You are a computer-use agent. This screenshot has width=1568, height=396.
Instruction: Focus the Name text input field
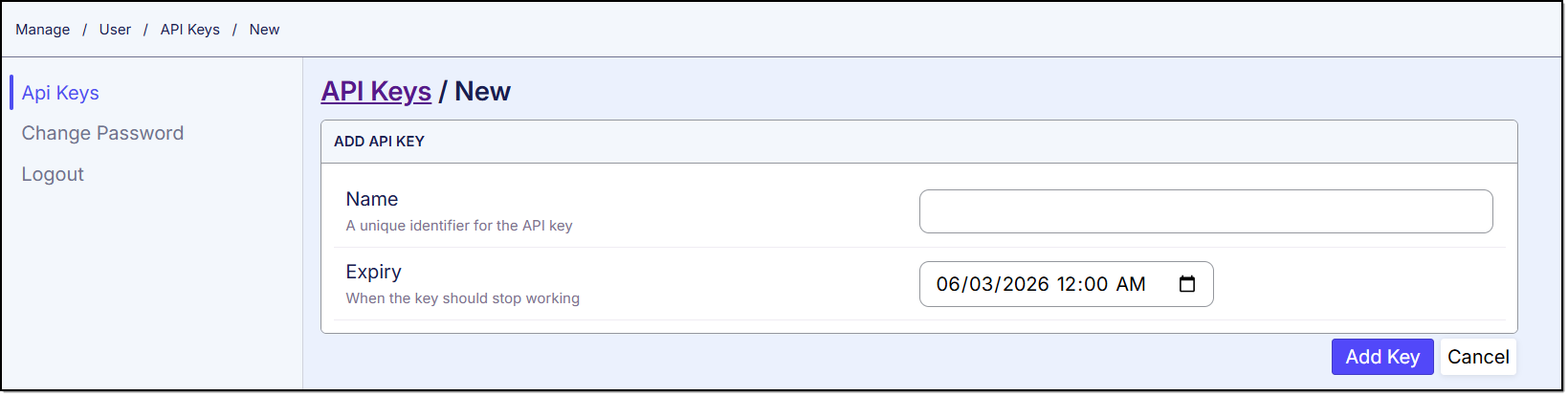pyautogui.click(x=1205, y=211)
